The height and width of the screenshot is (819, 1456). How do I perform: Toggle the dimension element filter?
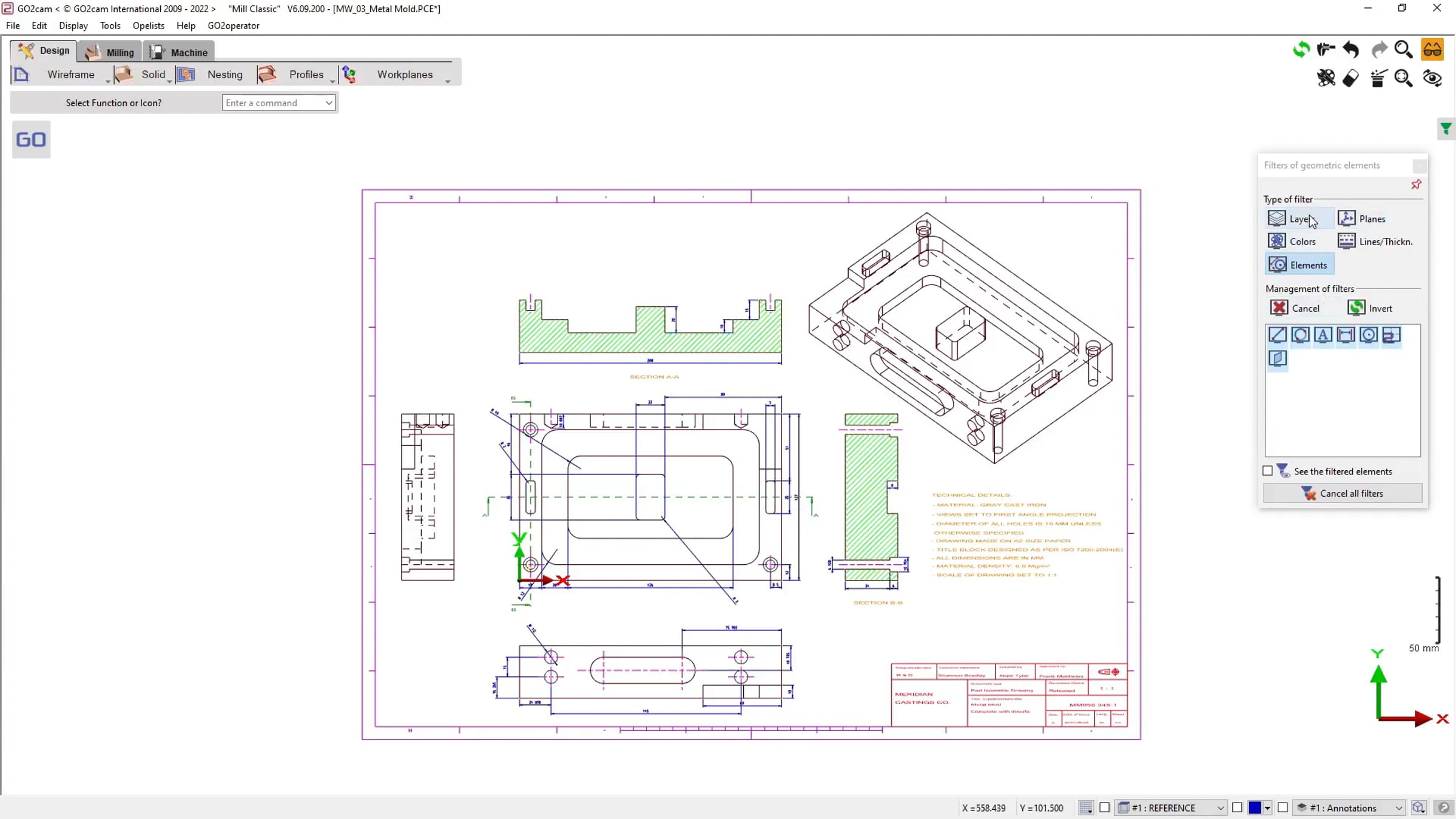[1346, 335]
